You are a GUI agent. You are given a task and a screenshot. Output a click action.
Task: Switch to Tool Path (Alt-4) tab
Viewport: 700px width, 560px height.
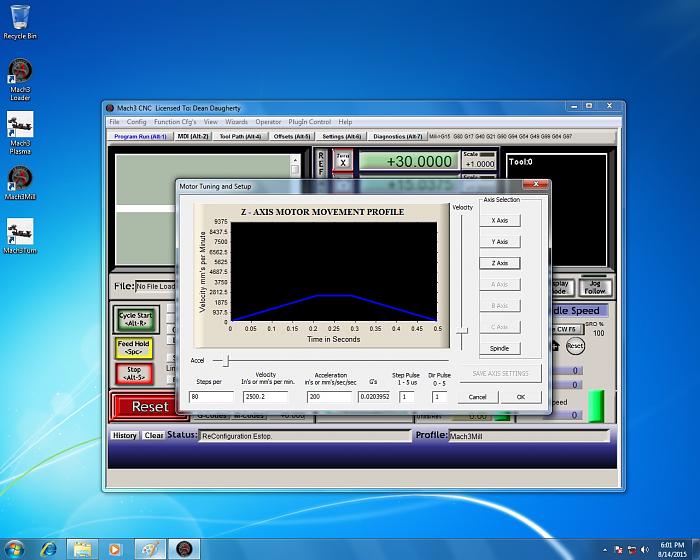[x=240, y=136]
